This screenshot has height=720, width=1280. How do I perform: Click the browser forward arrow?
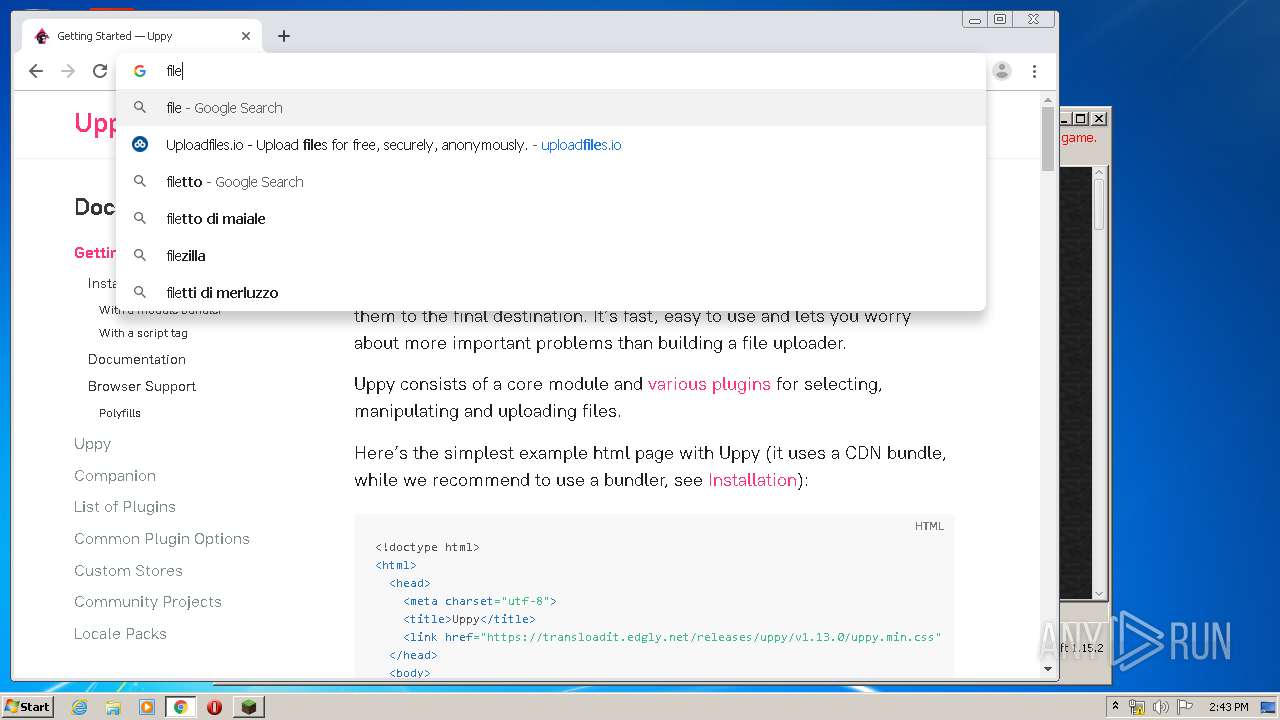coord(68,71)
